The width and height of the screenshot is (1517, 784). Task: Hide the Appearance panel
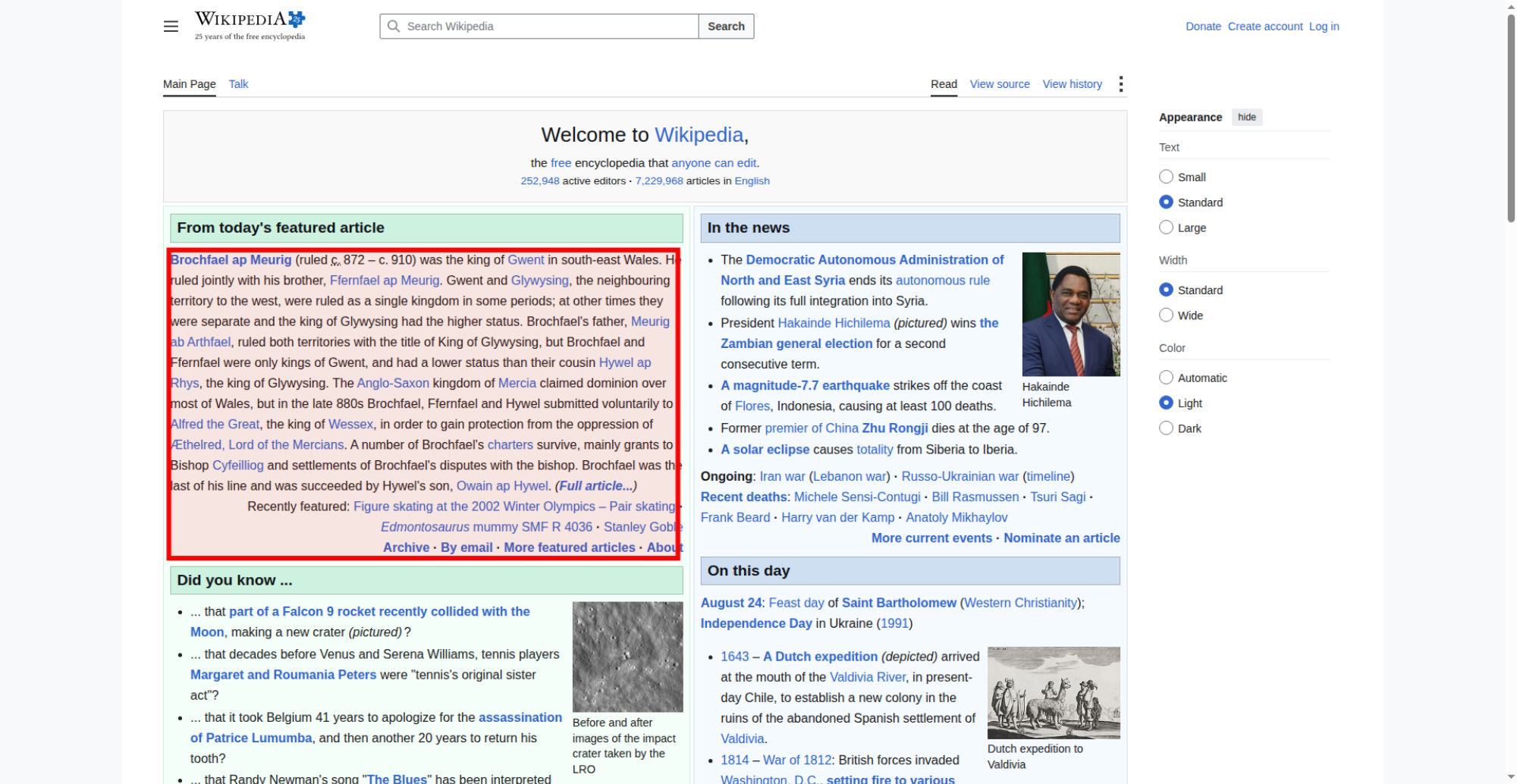(x=1246, y=117)
